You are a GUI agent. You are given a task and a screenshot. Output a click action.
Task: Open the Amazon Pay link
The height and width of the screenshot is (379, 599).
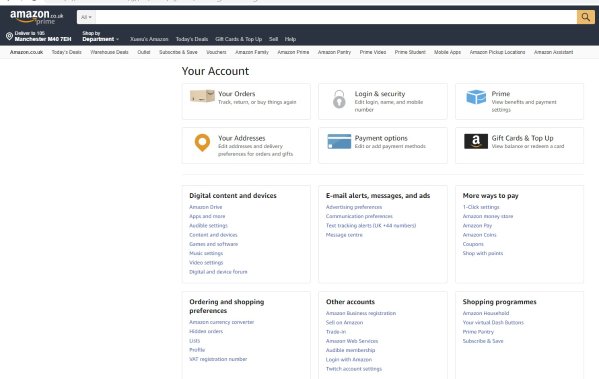click(x=478, y=225)
